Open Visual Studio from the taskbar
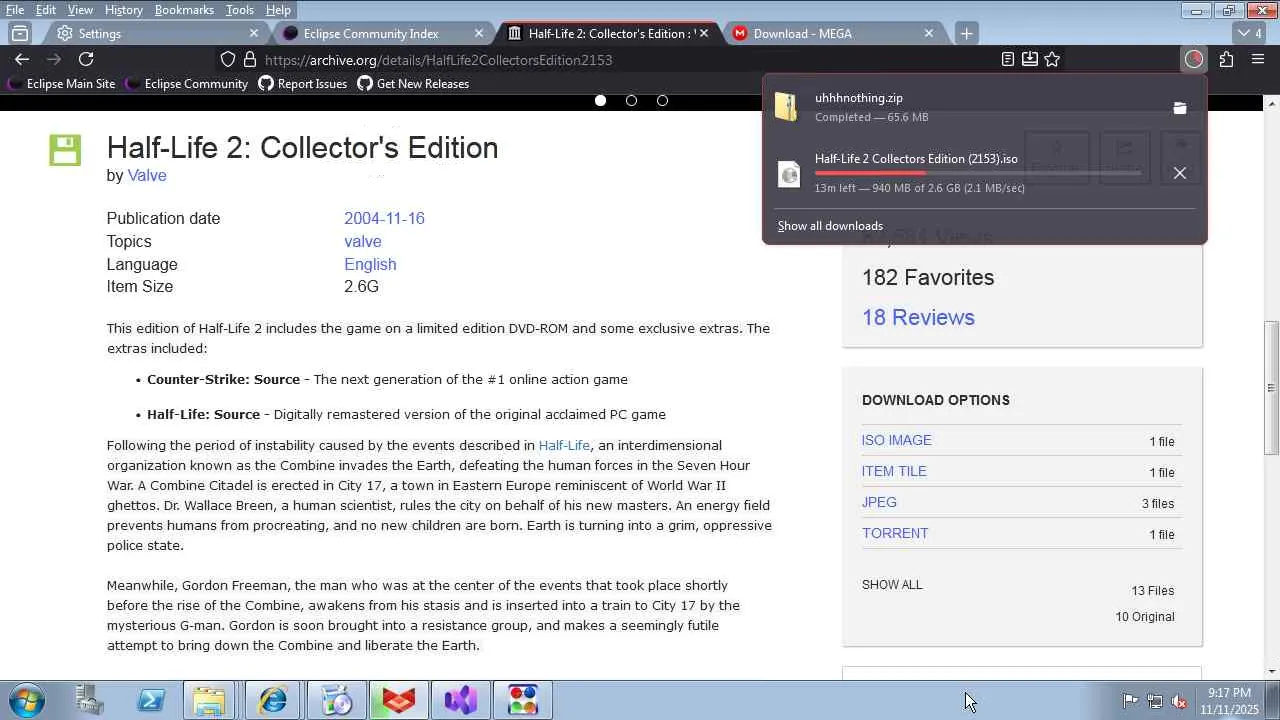Image resolution: width=1280 pixels, height=720 pixels. (461, 700)
